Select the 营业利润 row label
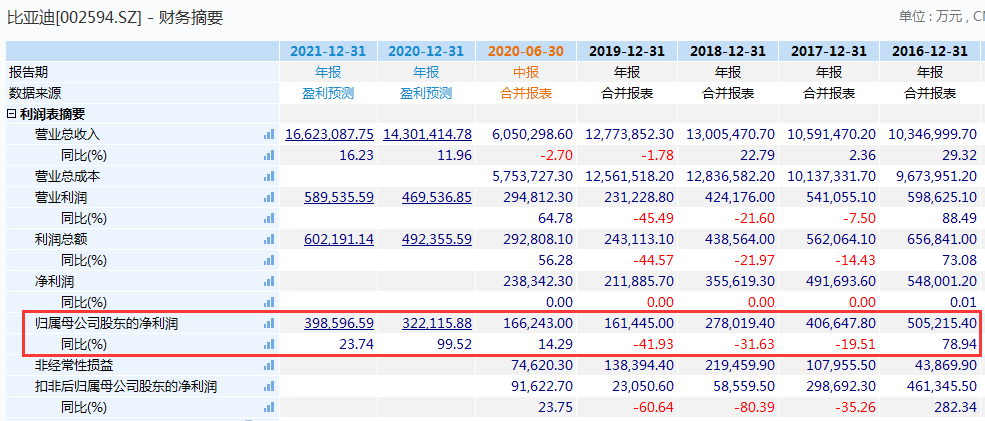 61,197
